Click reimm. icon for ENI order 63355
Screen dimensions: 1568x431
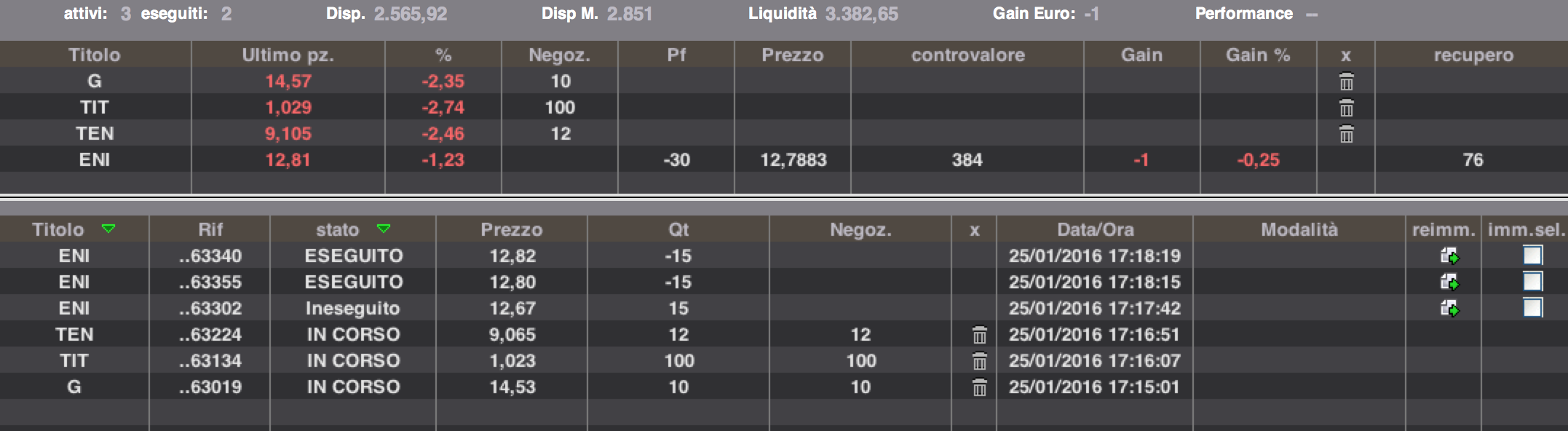click(1449, 282)
